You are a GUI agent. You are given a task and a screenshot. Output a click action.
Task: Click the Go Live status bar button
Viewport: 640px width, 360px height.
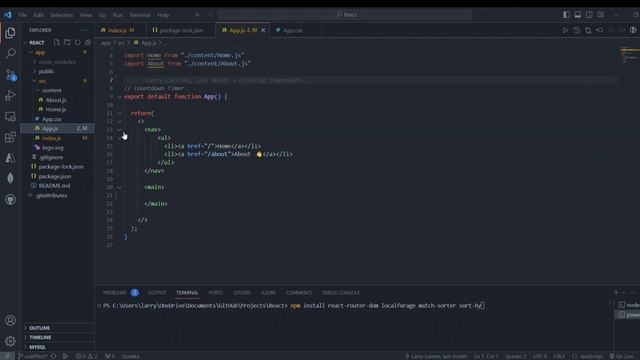622,356
